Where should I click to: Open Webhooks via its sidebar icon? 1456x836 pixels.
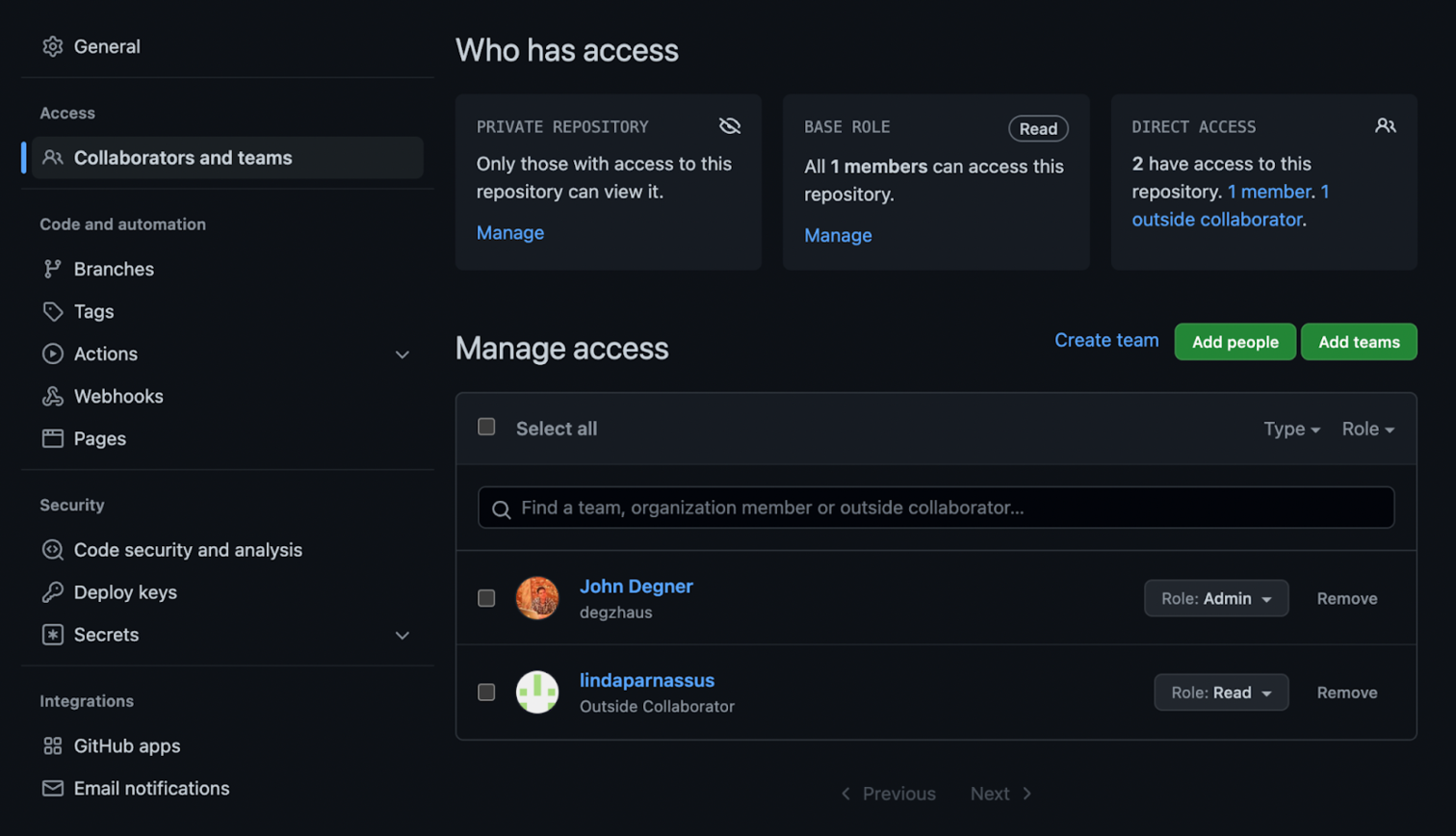click(x=54, y=396)
